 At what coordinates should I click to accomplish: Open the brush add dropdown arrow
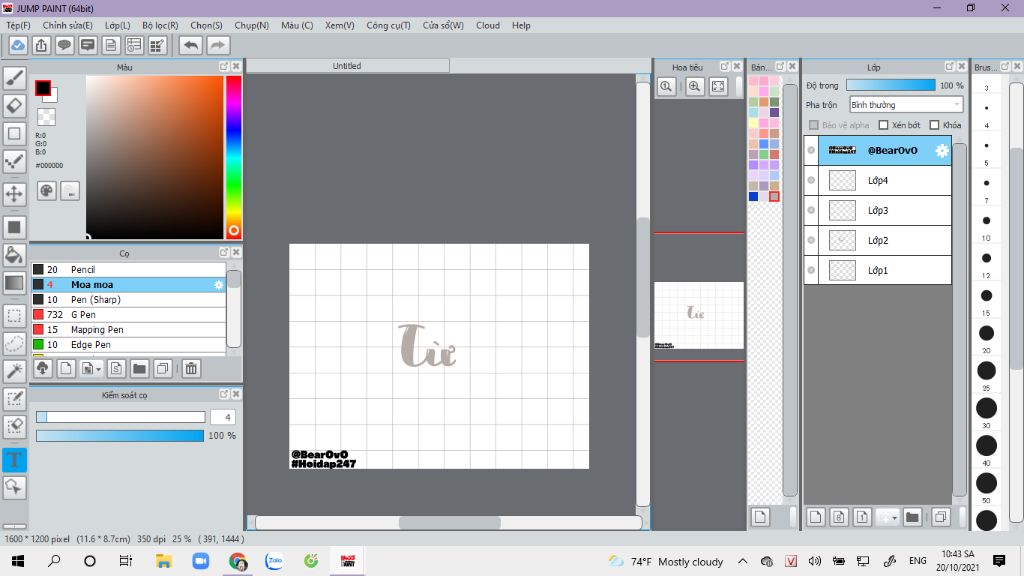[98, 370]
